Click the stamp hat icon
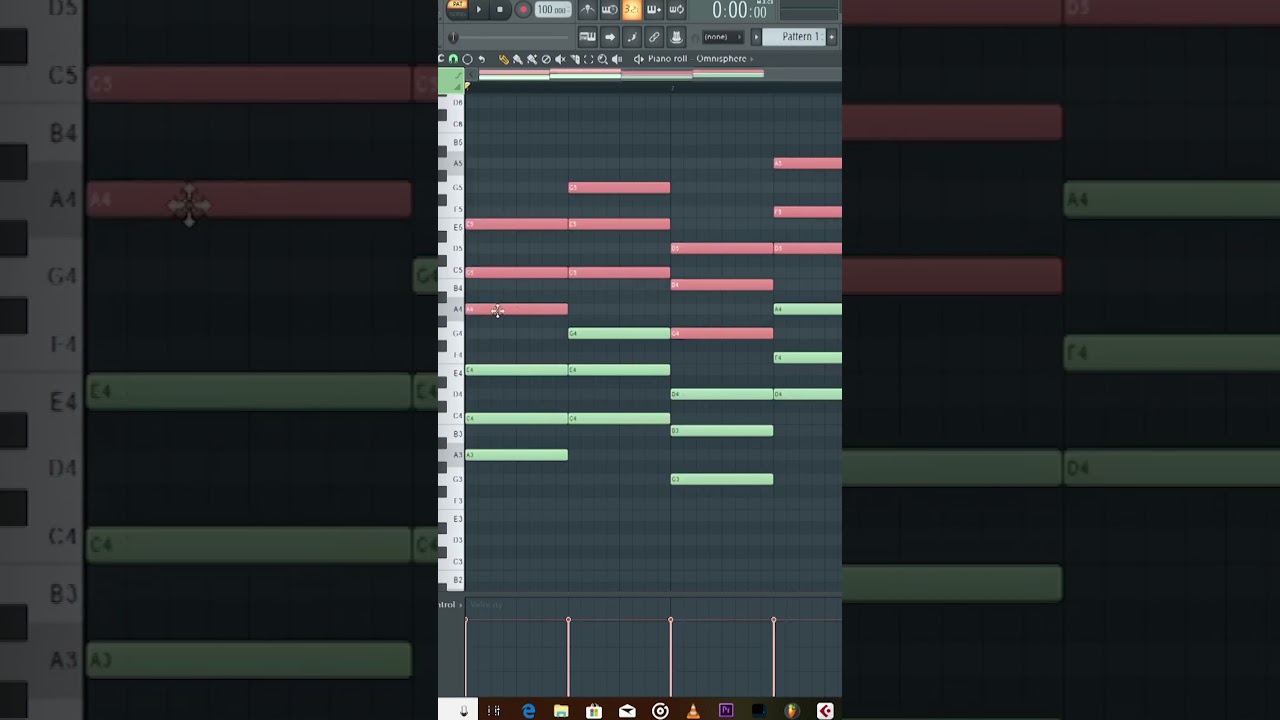This screenshot has height=720, width=1280. pos(677,37)
